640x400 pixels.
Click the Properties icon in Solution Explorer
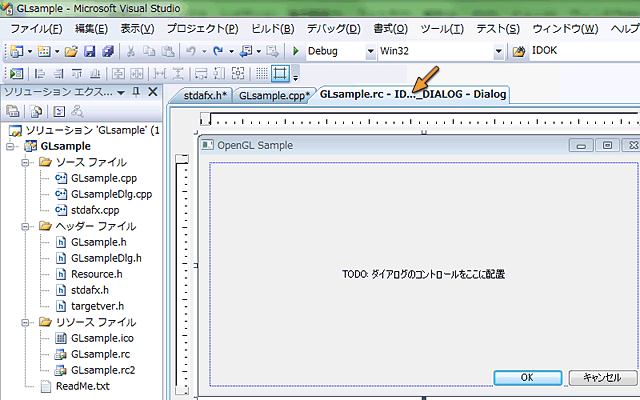pyautogui.click(x=13, y=111)
